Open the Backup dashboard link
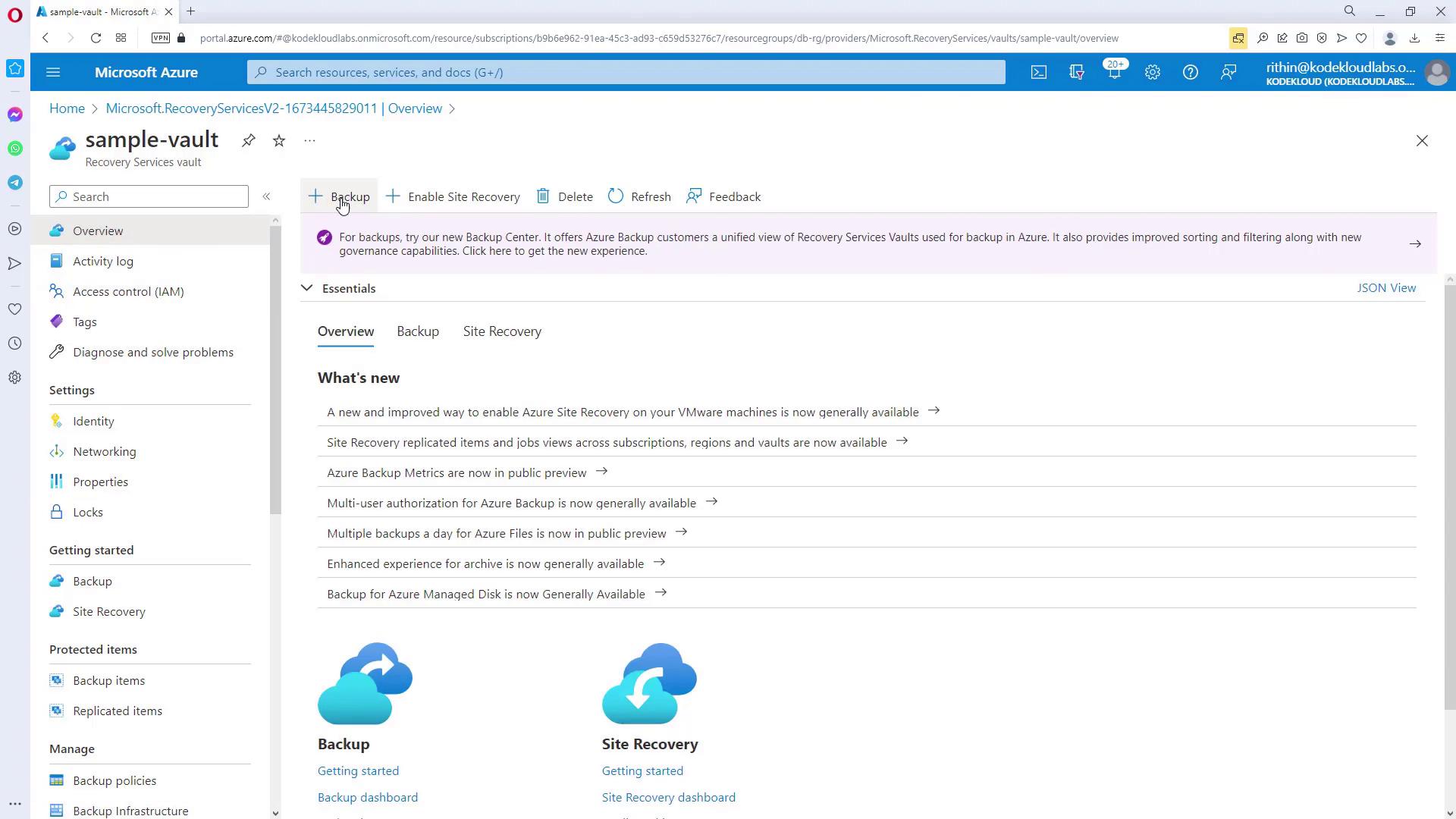 (x=368, y=797)
